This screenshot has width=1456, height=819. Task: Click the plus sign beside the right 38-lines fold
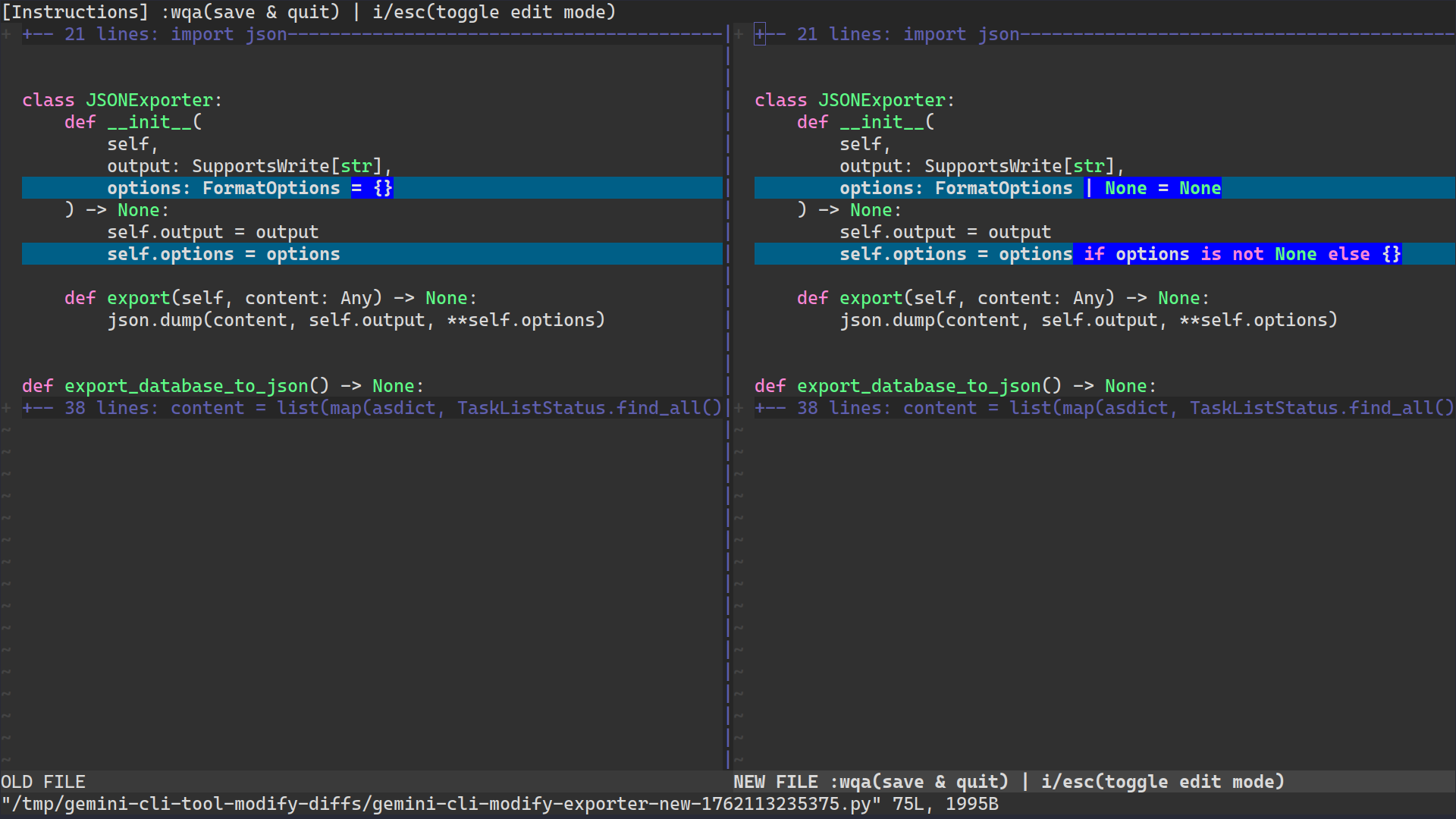coord(738,407)
